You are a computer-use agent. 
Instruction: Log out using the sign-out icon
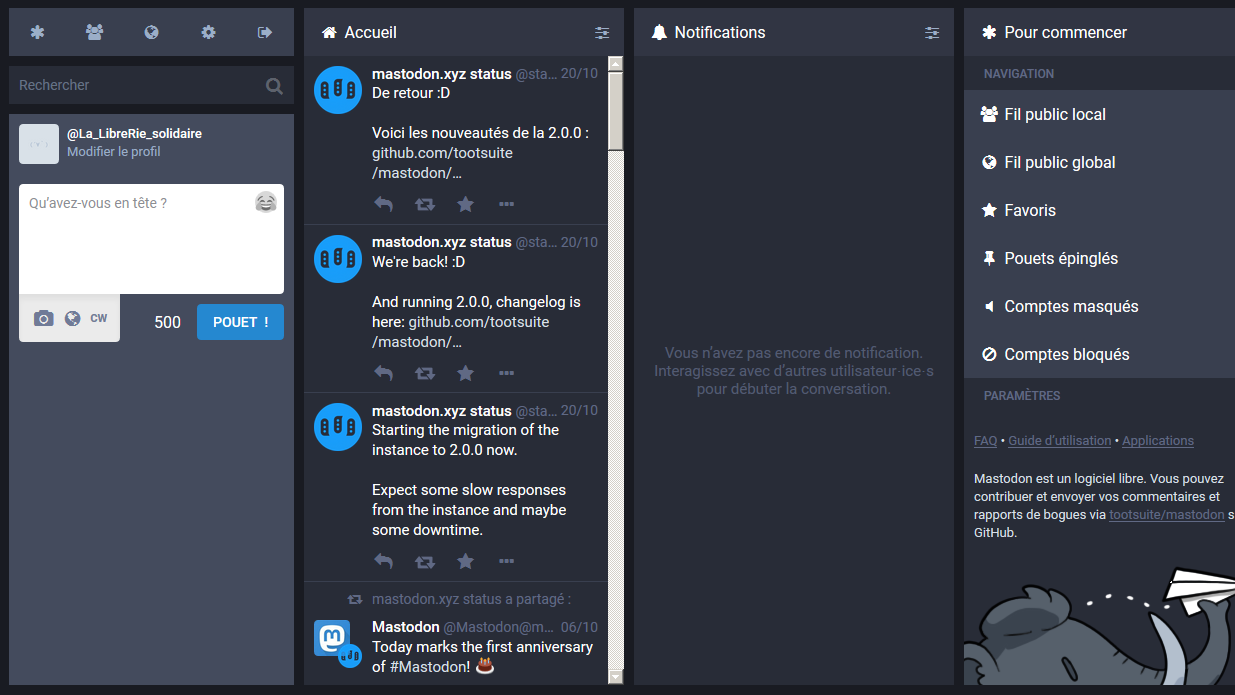(x=265, y=32)
